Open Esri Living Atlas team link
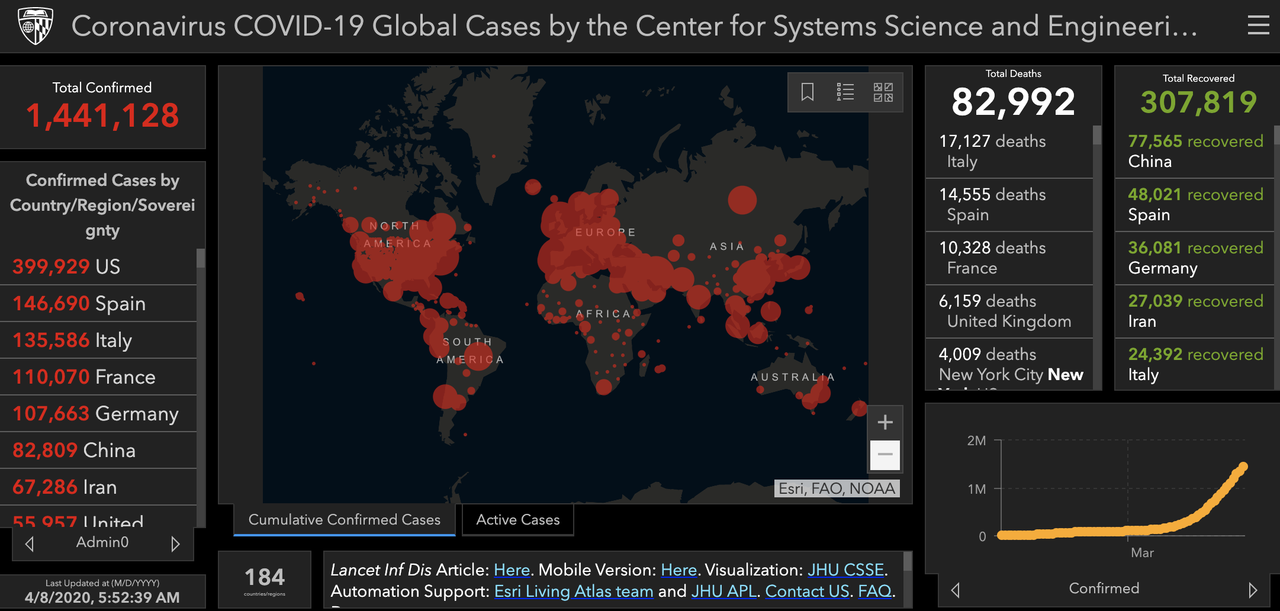Viewport: 1280px width, 611px height. pos(573,591)
